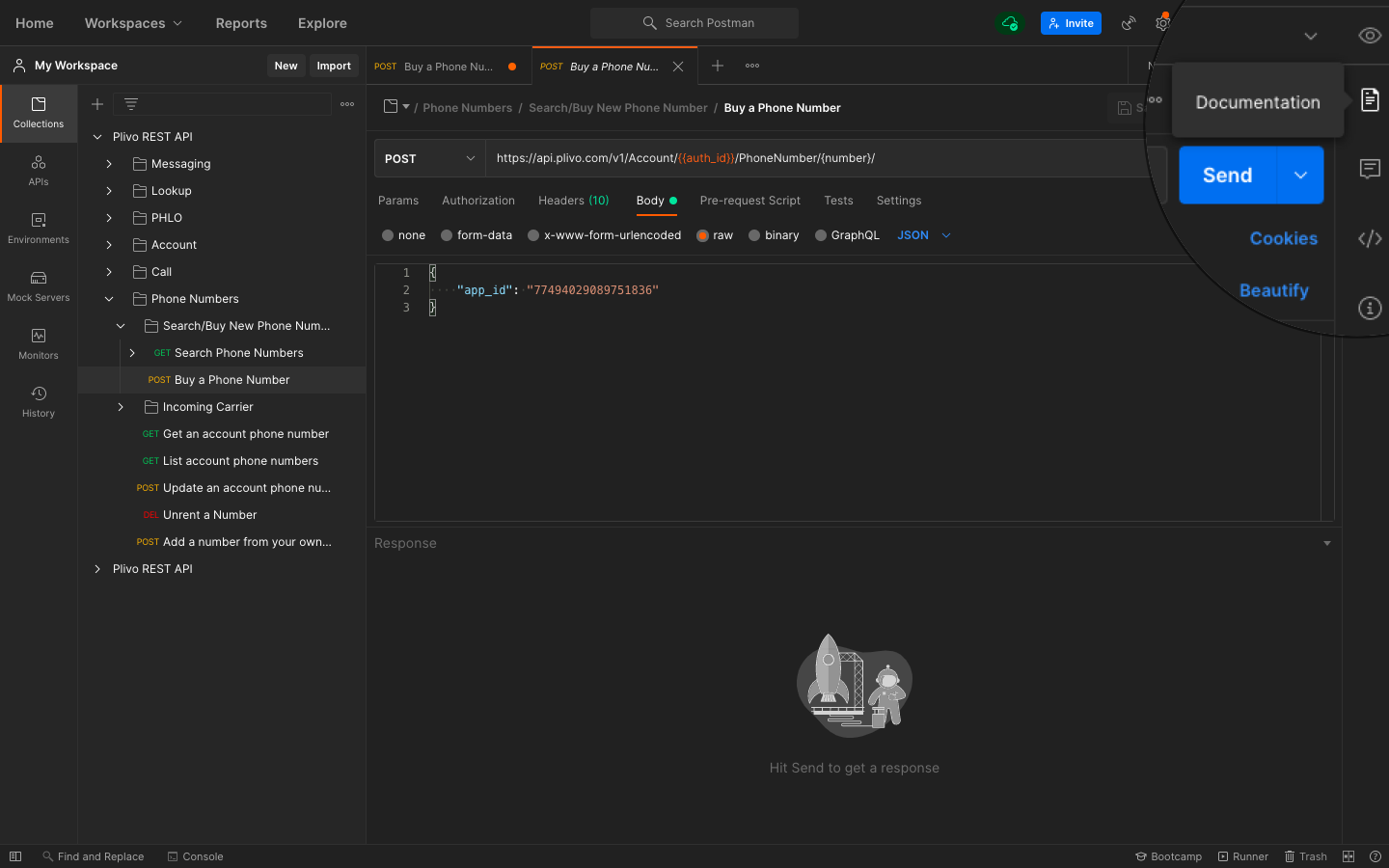The width and height of the screenshot is (1389, 868).
Task: Open the APIs sidebar section
Action: click(39, 171)
